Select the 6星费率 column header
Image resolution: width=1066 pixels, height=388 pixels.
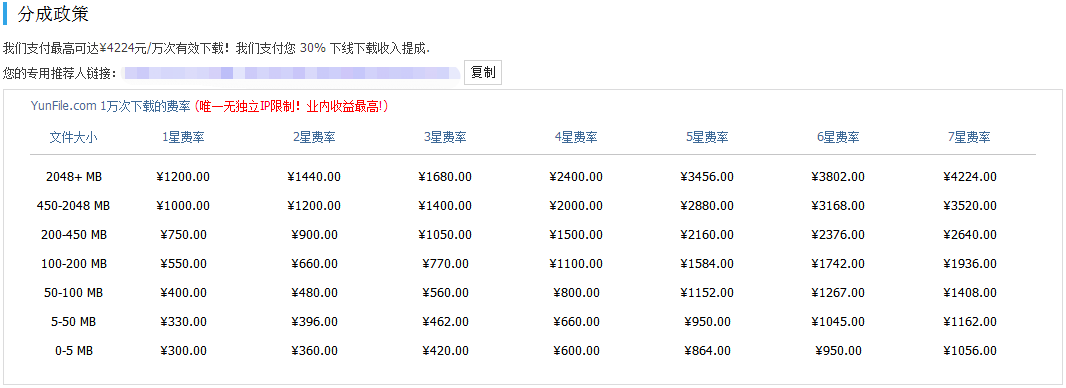click(x=838, y=137)
